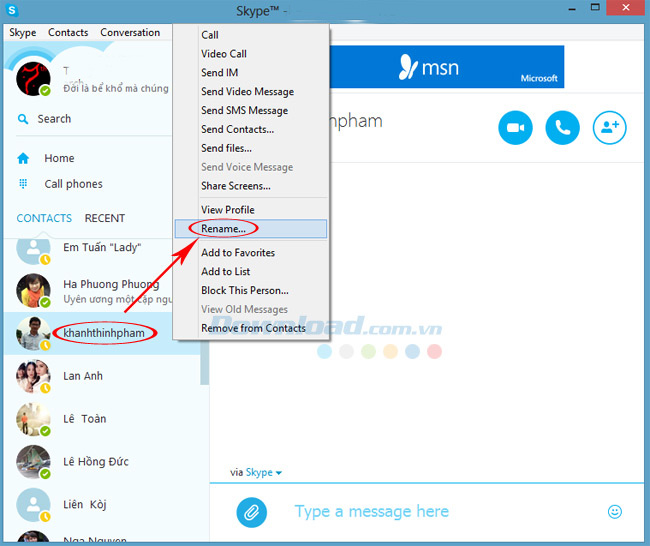This screenshot has height=546, width=650.
Task: Choose Send IM from the context menu
Action: pyautogui.click(x=251, y=73)
